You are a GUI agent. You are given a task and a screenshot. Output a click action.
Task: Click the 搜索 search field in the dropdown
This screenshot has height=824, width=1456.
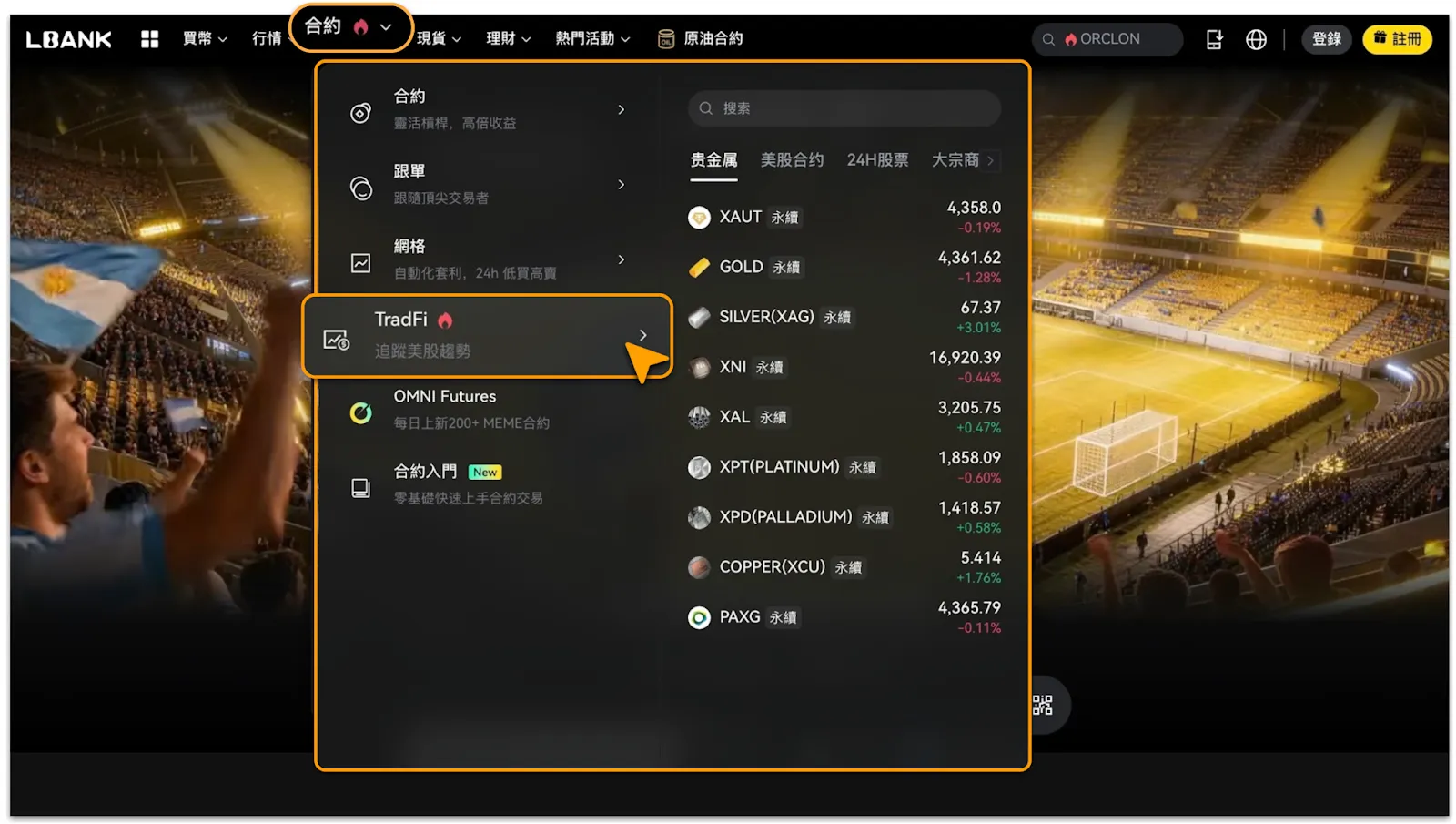pyautogui.click(x=844, y=108)
